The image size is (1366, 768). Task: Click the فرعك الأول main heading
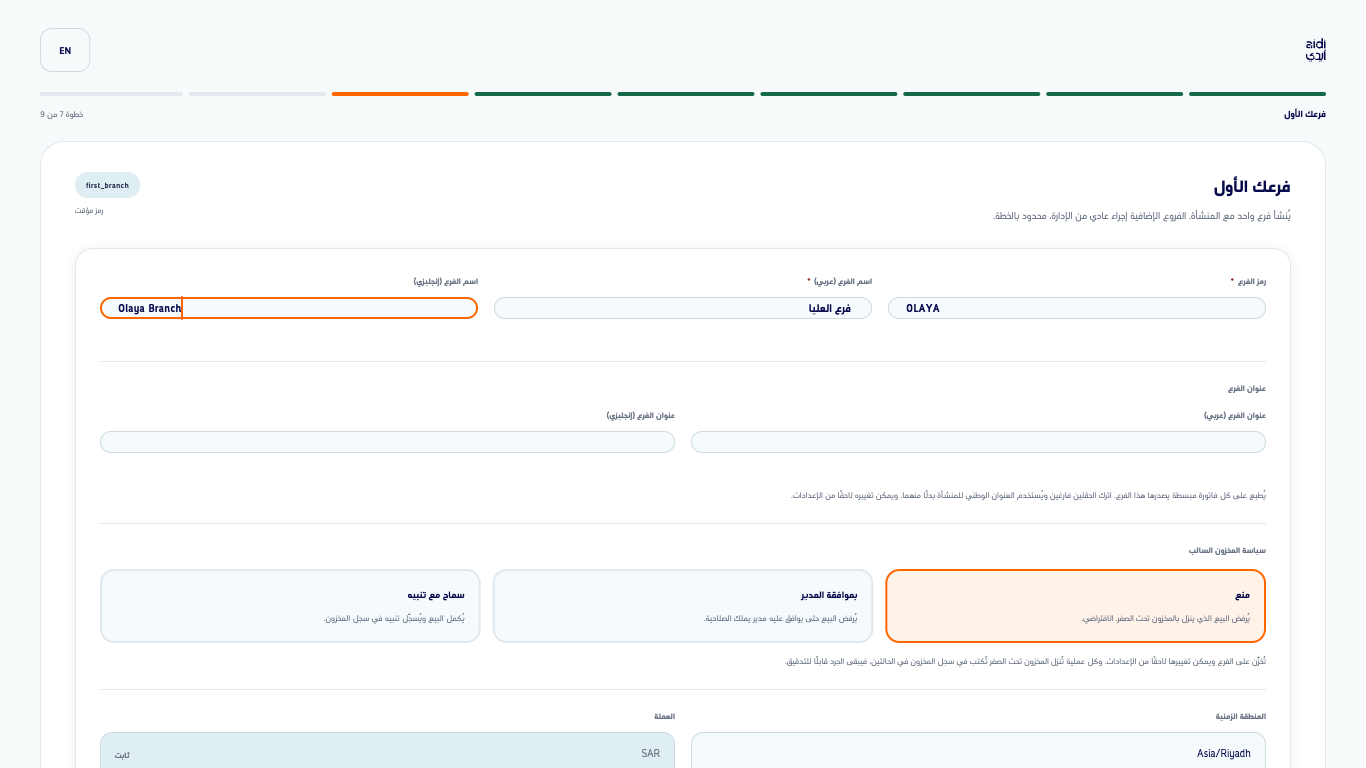tap(1252, 187)
